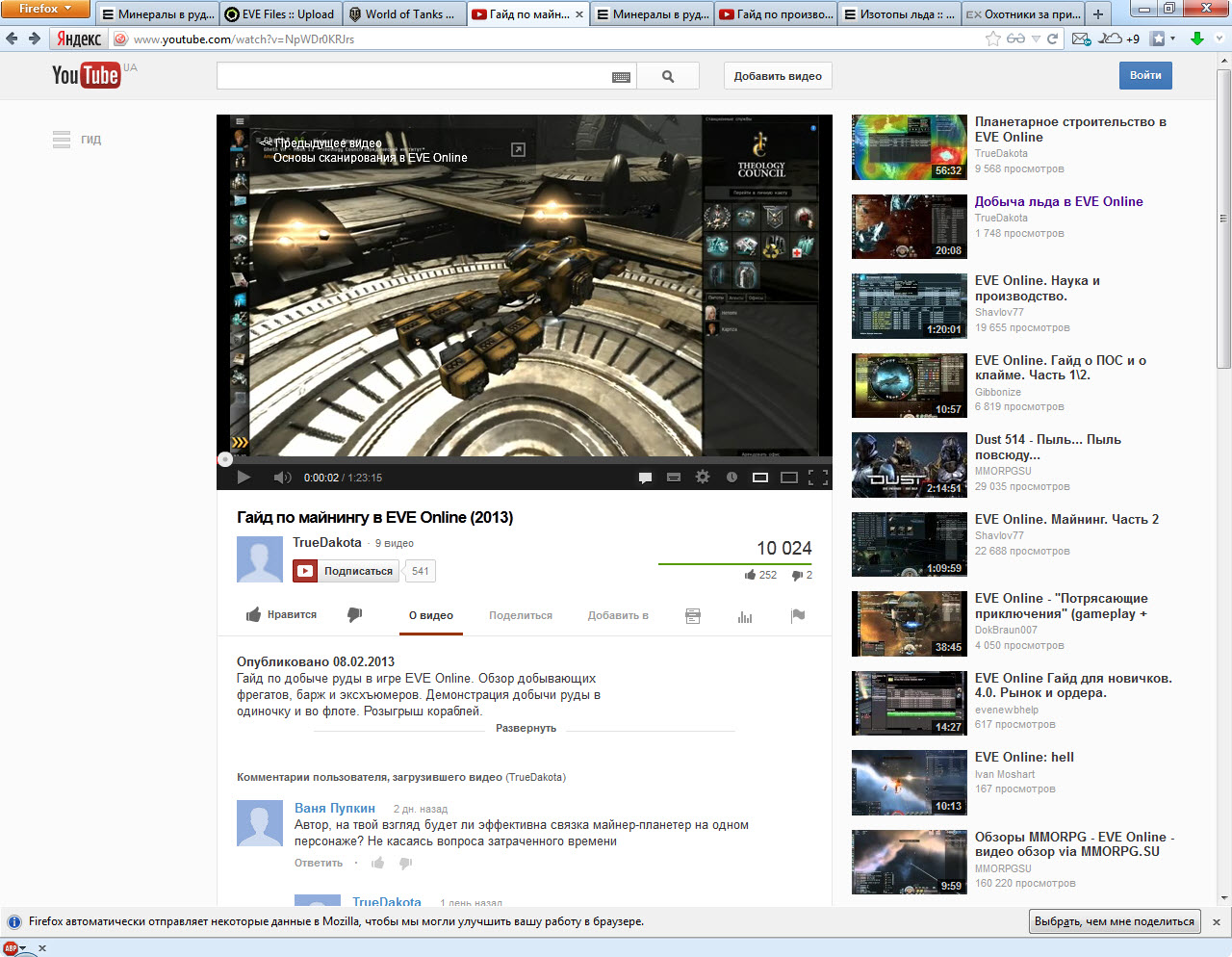1232x957 pixels.
Task: Click the Watch Later clock icon
Action: tap(731, 478)
